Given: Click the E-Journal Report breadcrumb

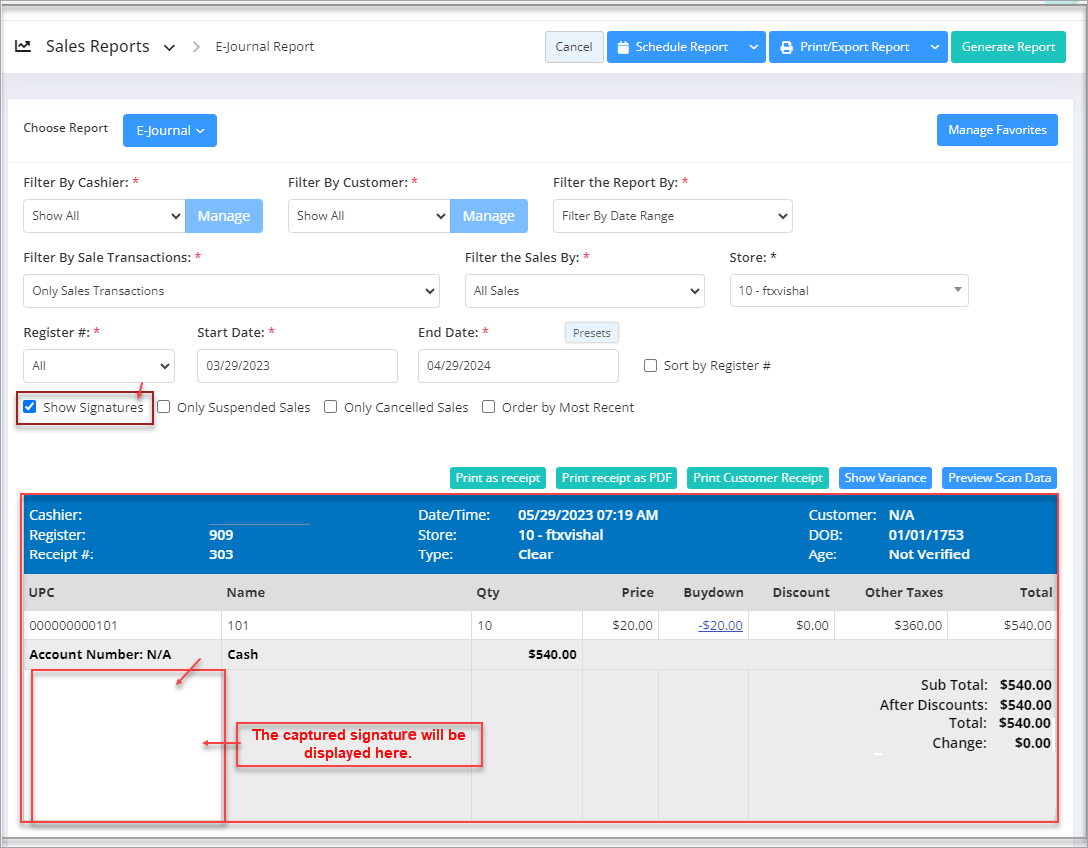Looking at the screenshot, I should tap(265, 46).
